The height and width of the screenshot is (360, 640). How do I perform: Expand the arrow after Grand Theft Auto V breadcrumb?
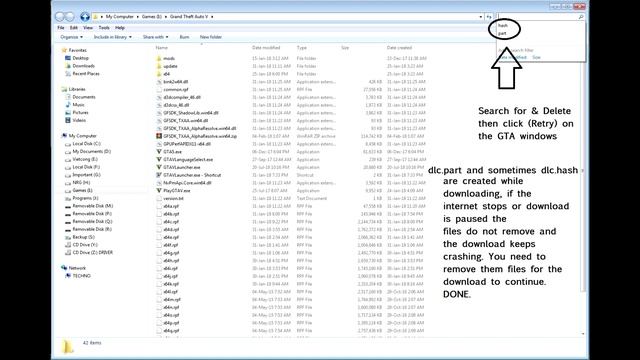click(x=212, y=17)
